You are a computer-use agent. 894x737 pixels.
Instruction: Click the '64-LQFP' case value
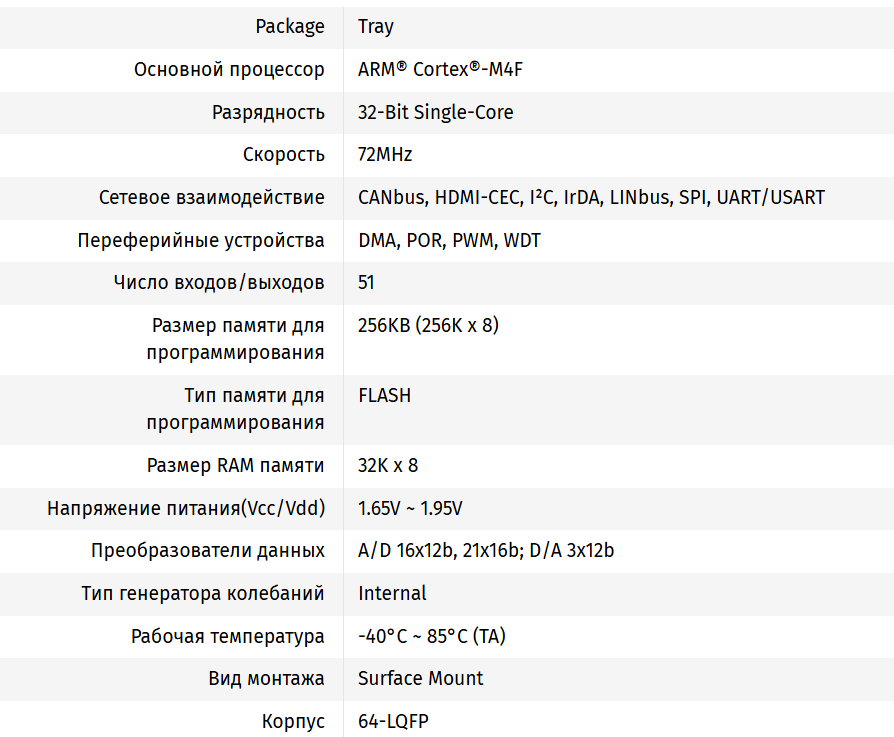tap(393, 721)
